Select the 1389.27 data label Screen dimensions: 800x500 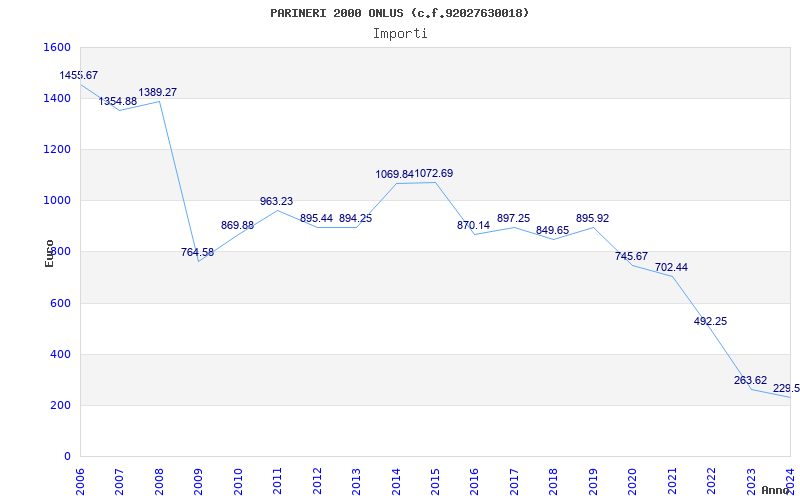click(158, 92)
